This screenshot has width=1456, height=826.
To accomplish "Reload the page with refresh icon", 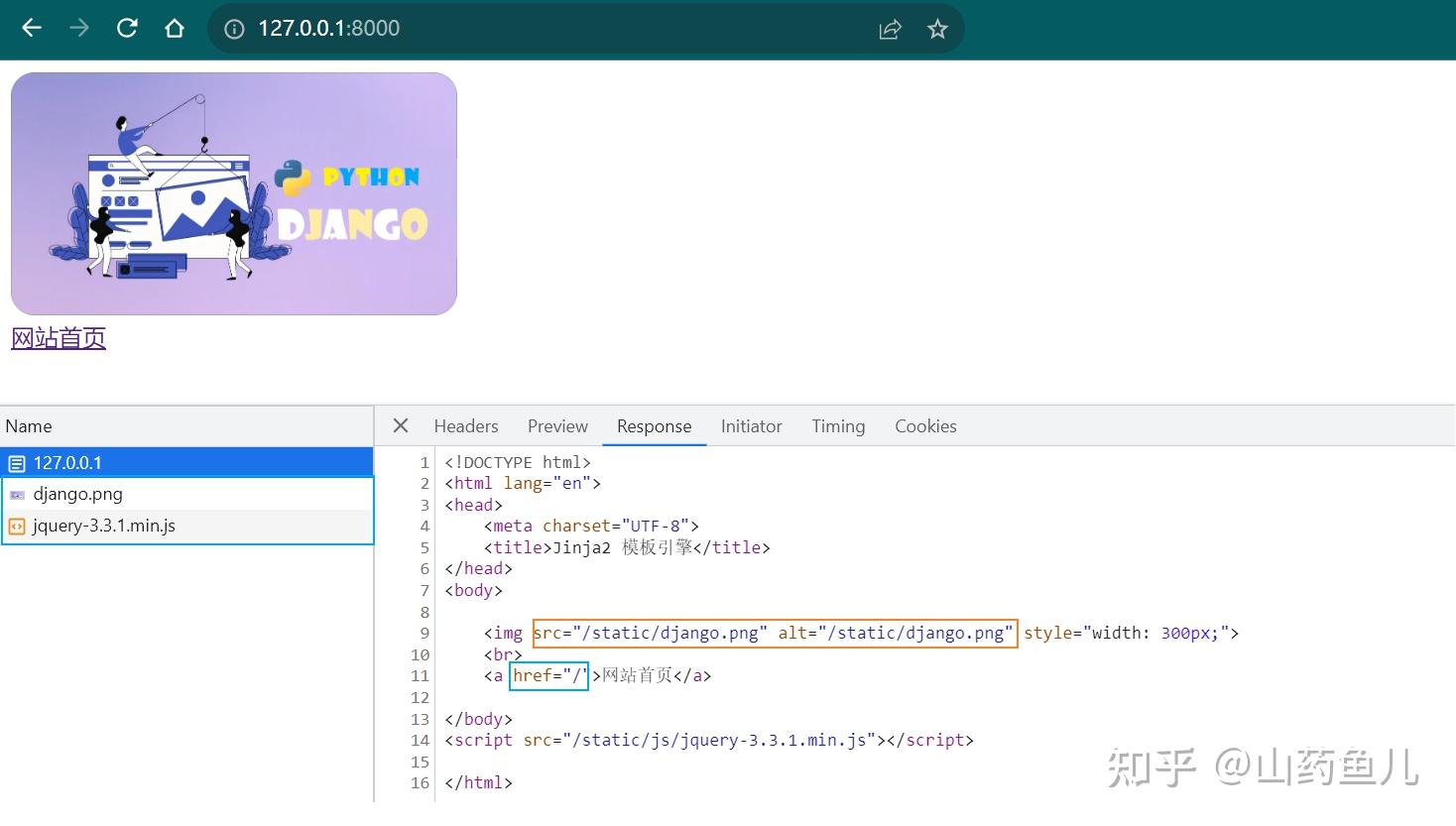I will tap(127, 28).
